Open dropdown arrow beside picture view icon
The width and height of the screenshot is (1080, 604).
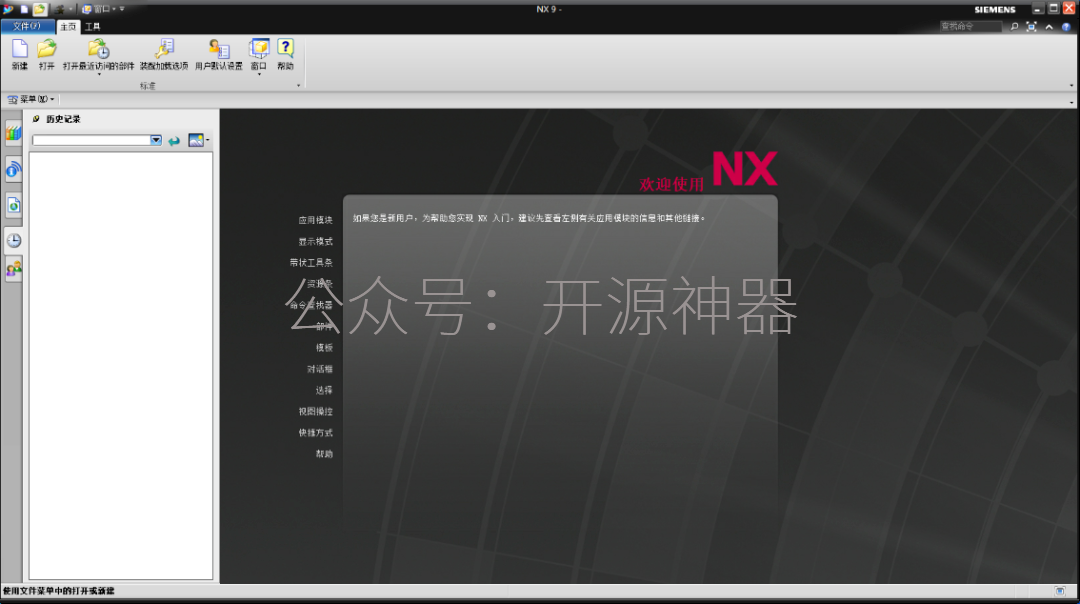coord(207,140)
